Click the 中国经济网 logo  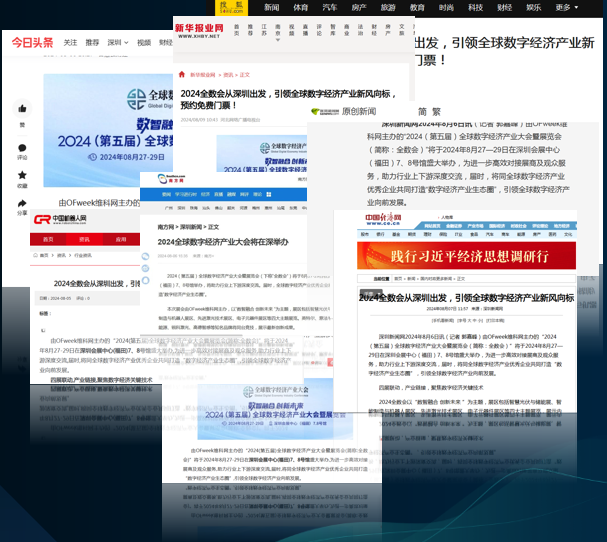point(383,219)
